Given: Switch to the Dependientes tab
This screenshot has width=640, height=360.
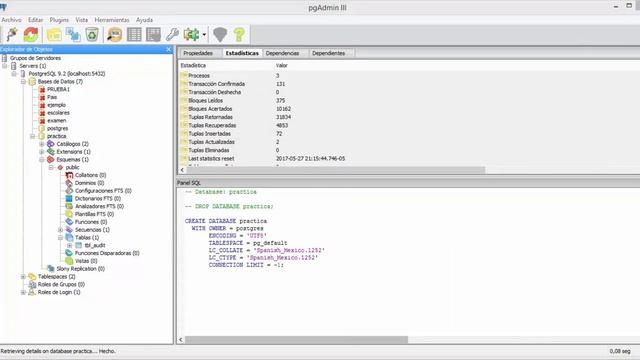Looking at the screenshot, I should click(329, 53).
